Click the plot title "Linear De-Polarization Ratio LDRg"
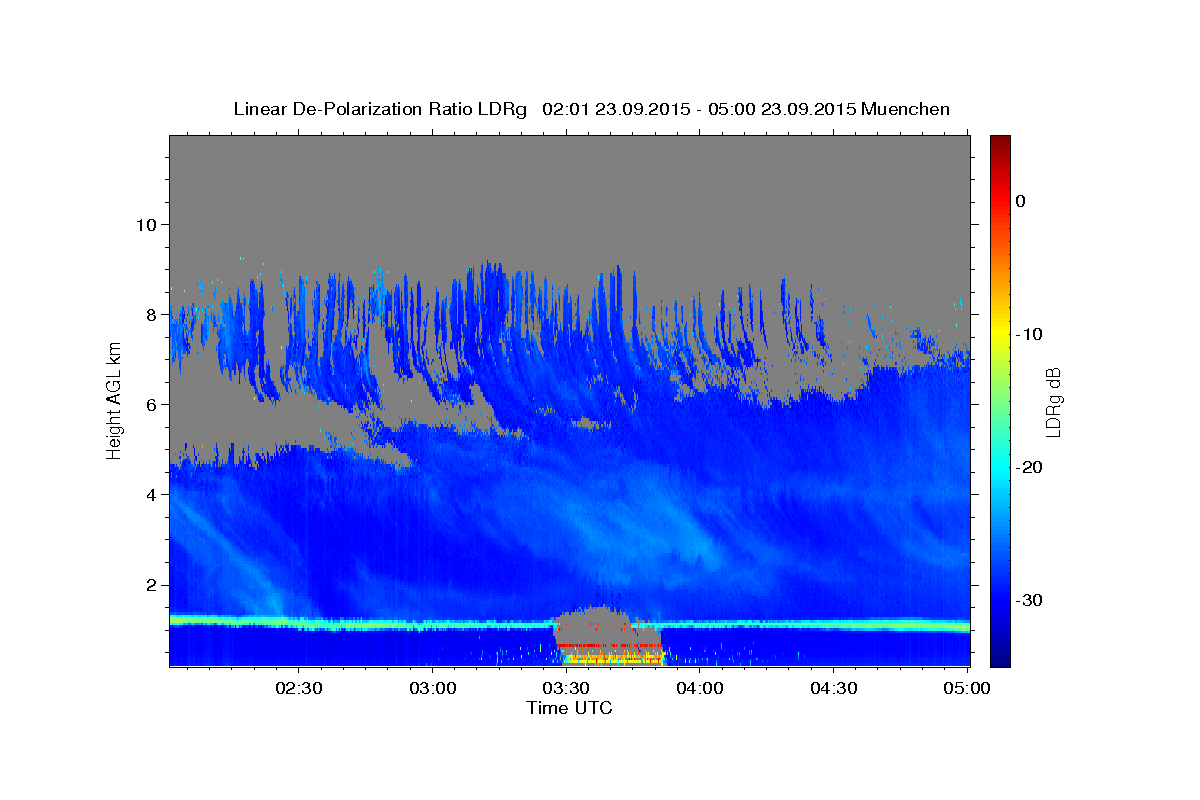The image size is (1200, 800). pos(380,109)
